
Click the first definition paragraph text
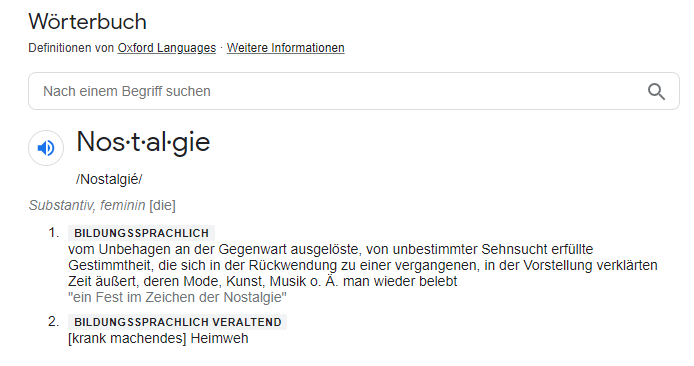tap(362, 265)
